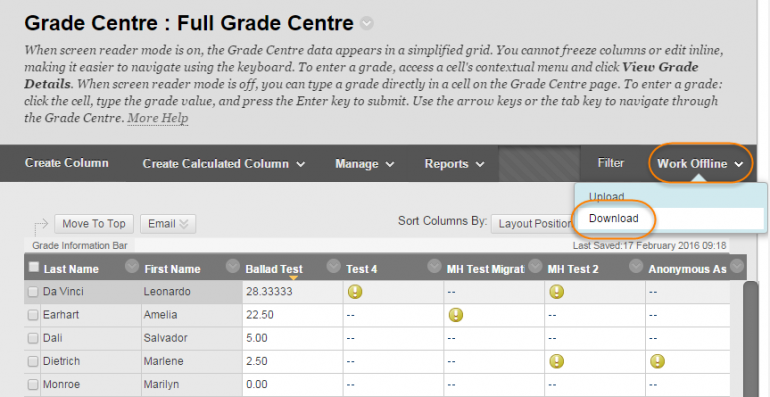770x397 pixels.
Task: Click the Move To Top button
Action: point(94,224)
